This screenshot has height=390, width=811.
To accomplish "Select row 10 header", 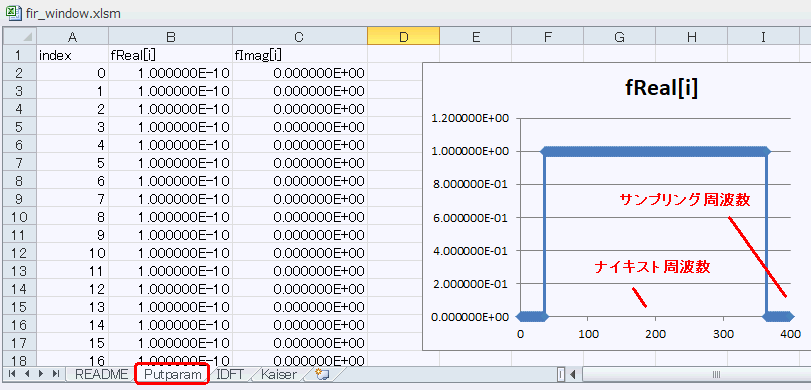I will [x=19, y=216].
